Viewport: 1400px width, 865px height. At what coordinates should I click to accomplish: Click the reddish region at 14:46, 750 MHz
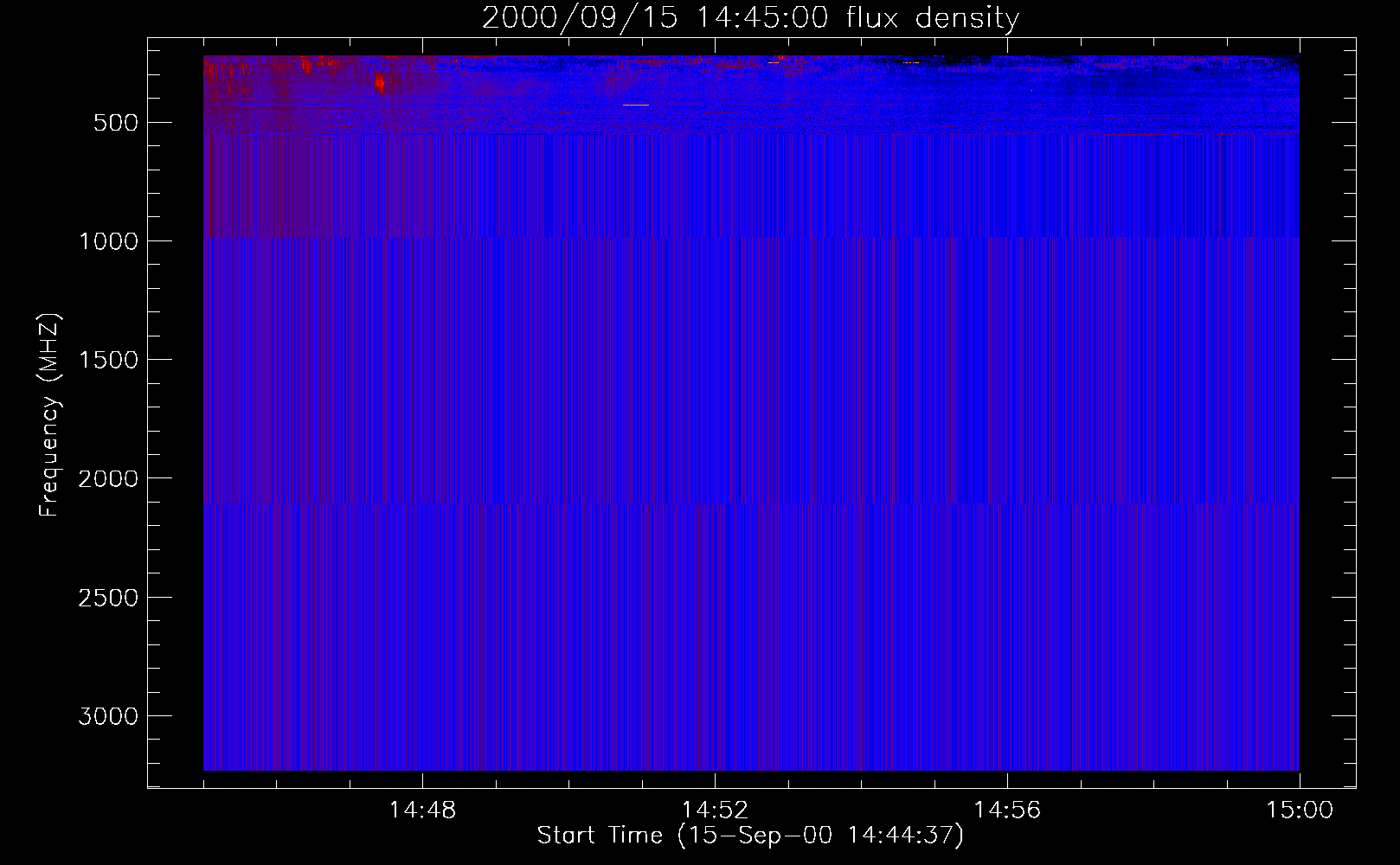tap(277, 182)
